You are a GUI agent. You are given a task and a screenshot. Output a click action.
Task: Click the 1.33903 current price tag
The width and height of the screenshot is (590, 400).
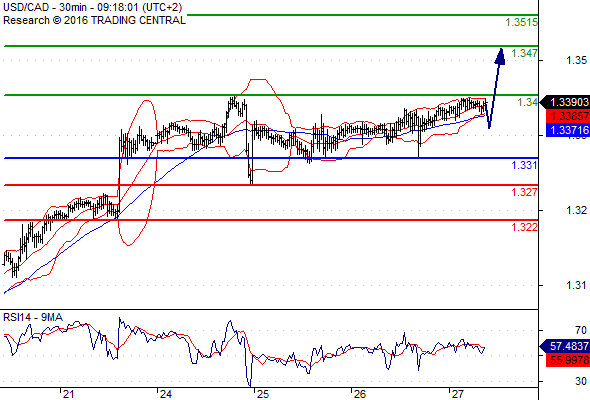pyautogui.click(x=564, y=102)
